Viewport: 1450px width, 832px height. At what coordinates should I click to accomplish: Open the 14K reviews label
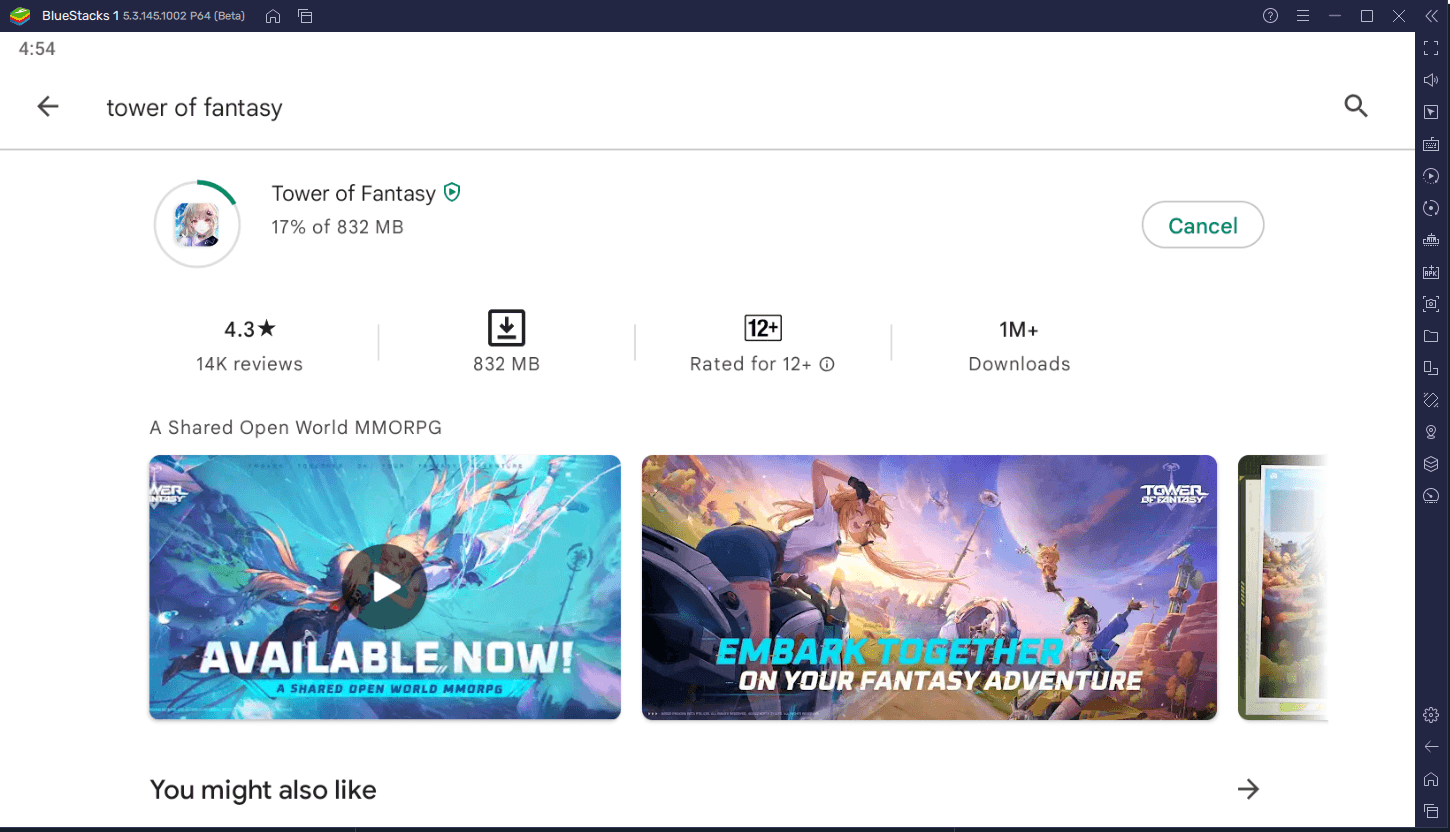click(250, 364)
